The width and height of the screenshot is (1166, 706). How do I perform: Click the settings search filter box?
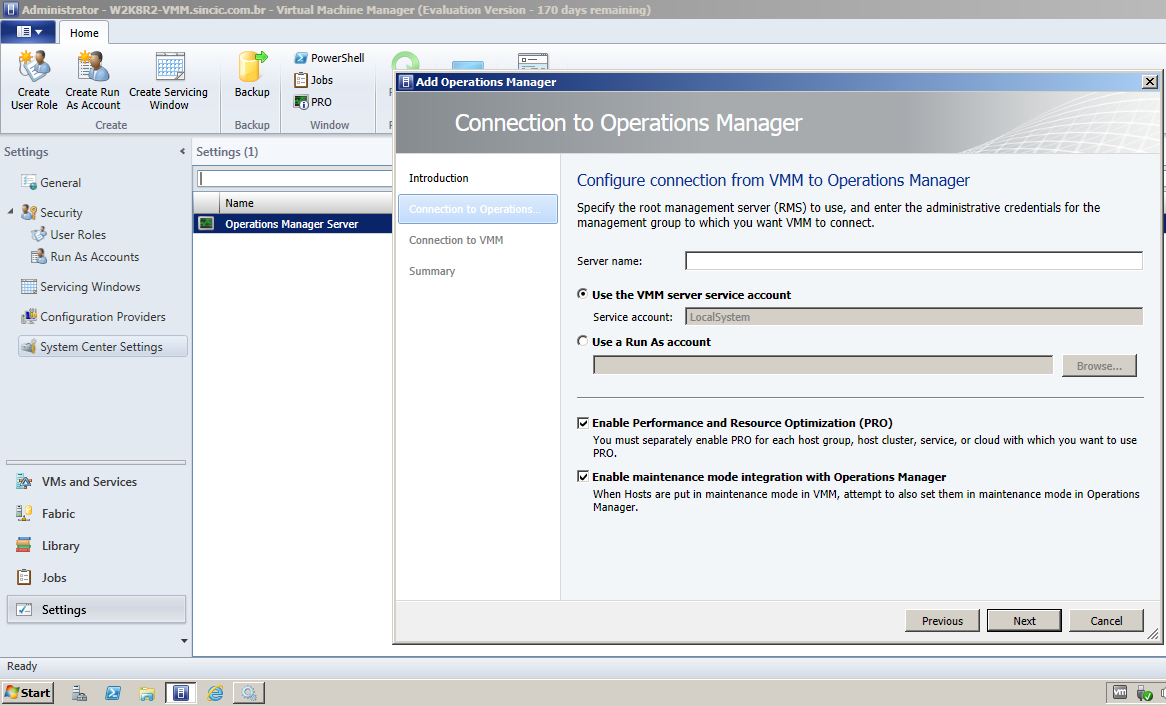tap(294, 179)
